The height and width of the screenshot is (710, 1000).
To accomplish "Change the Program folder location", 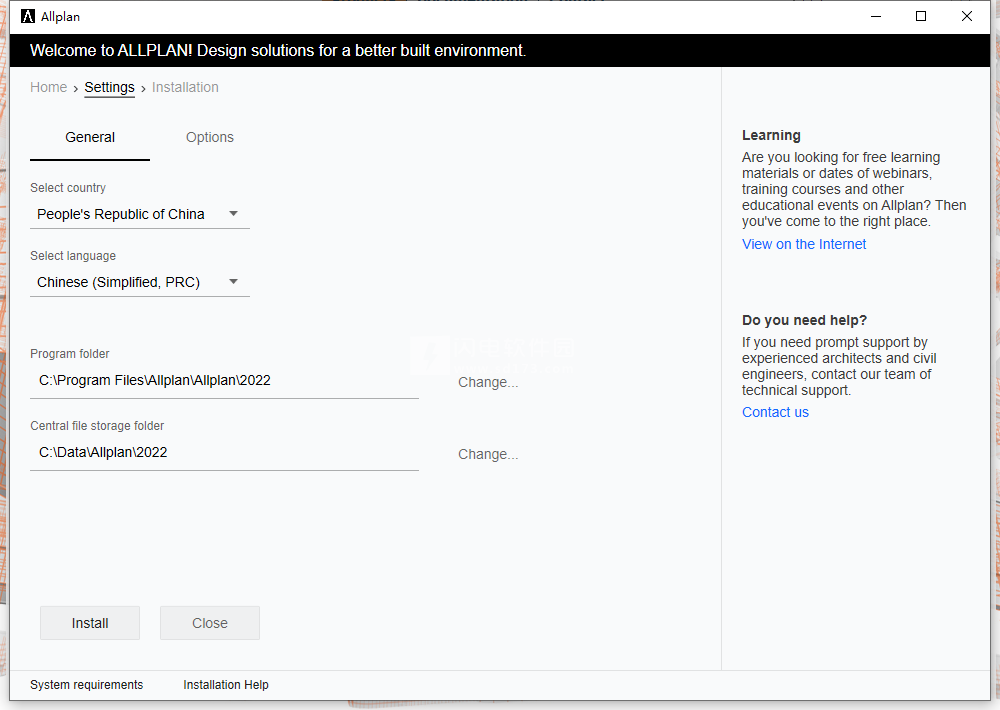I will point(488,383).
